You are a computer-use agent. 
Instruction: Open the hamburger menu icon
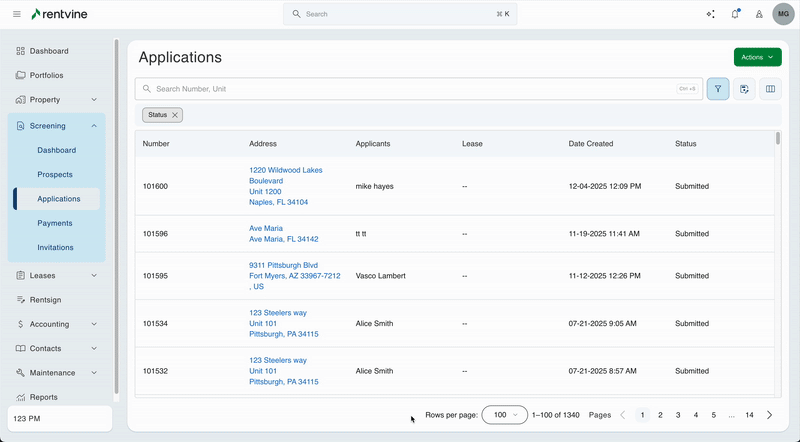[x=16, y=14]
